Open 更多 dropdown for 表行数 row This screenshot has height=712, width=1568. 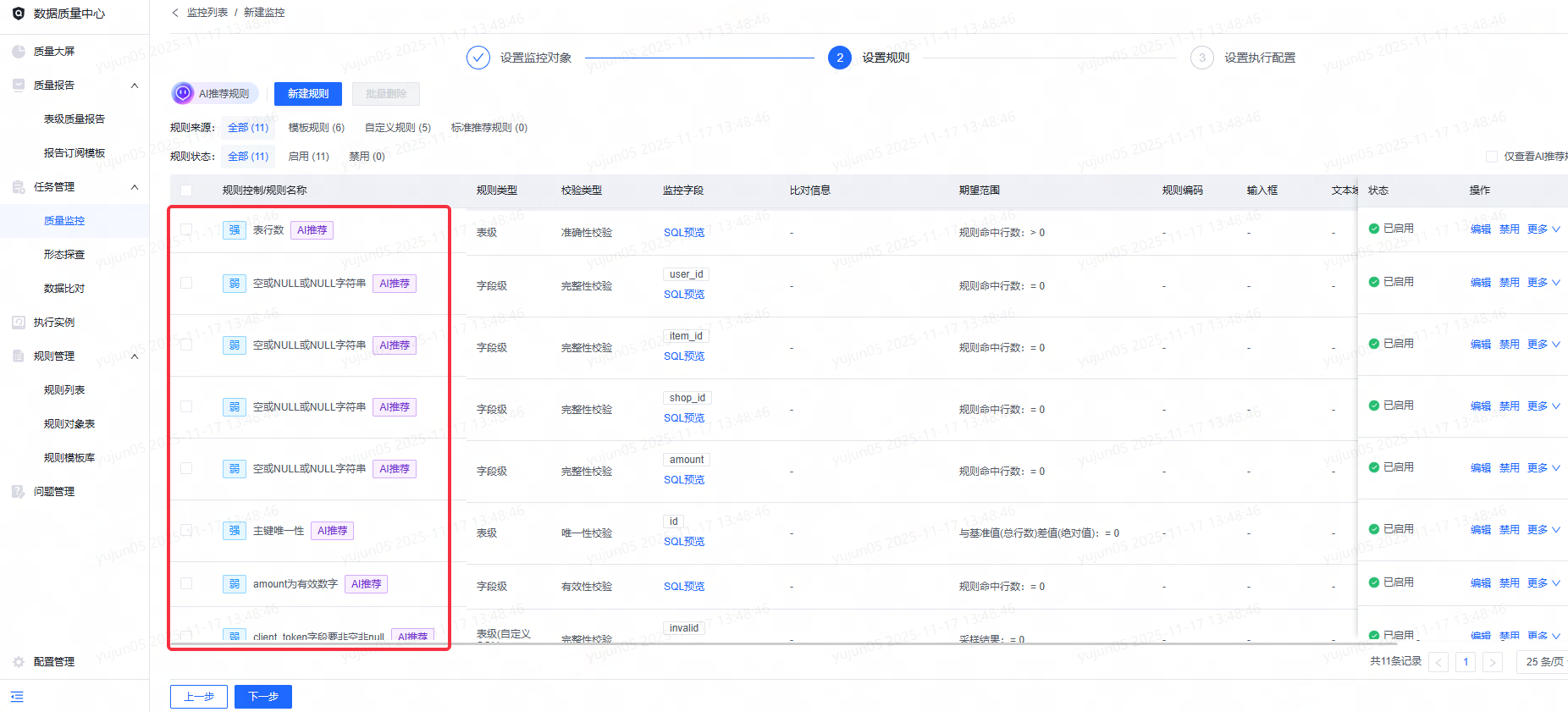pyautogui.click(x=1543, y=229)
